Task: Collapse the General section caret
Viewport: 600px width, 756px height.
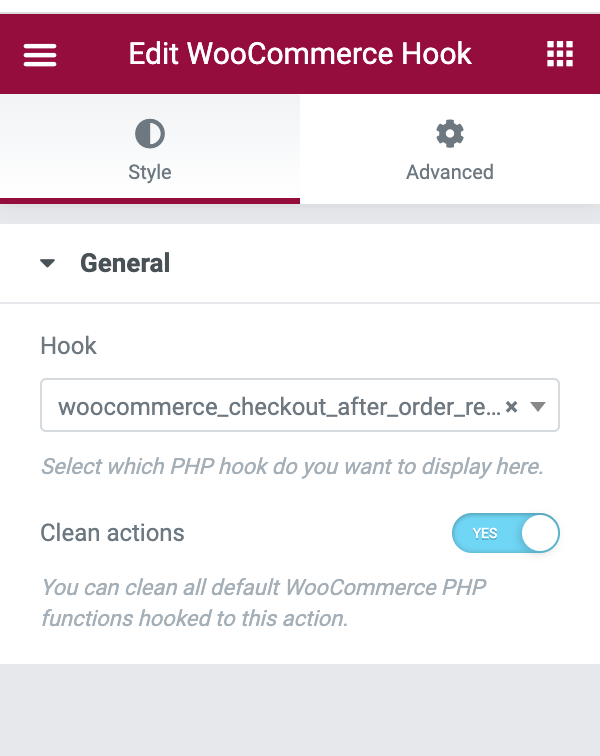Action: point(47,264)
